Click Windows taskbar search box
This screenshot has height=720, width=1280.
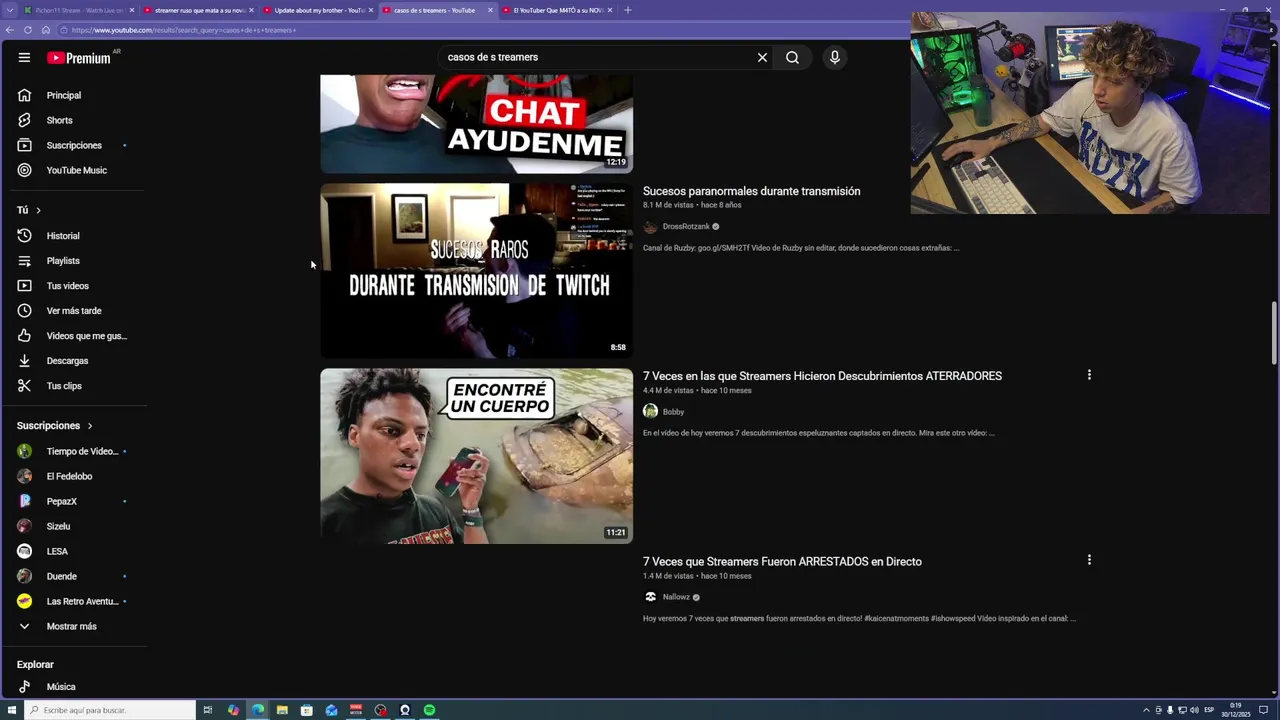click(x=110, y=710)
